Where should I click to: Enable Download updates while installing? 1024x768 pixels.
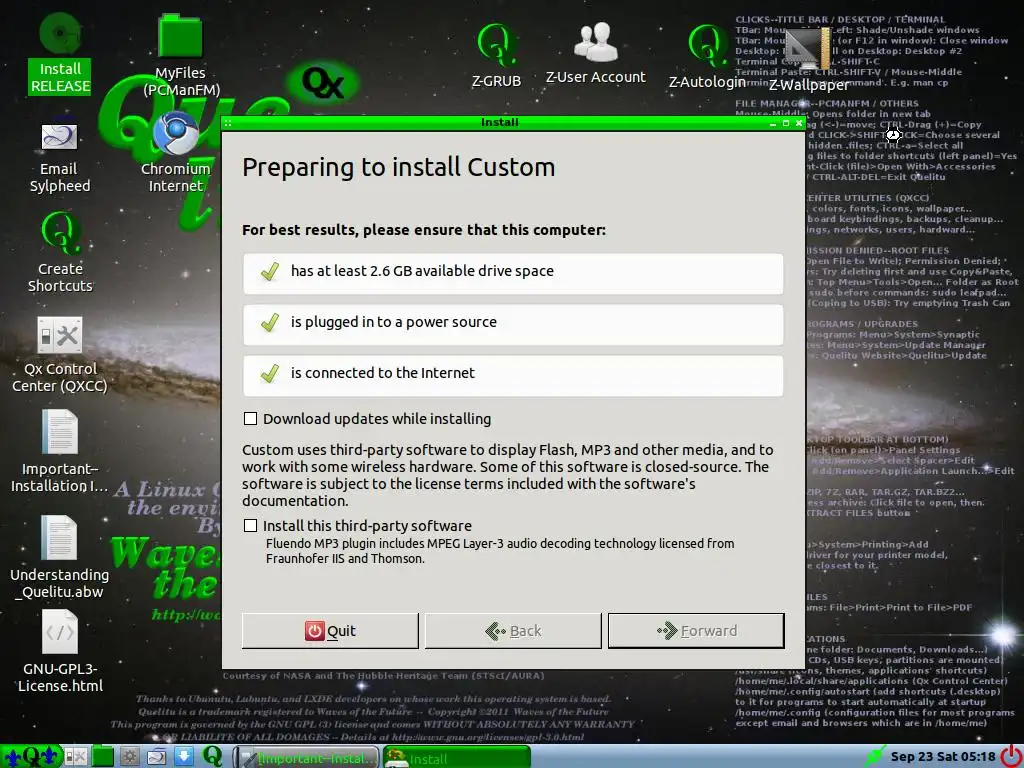click(x=250, y=419)
